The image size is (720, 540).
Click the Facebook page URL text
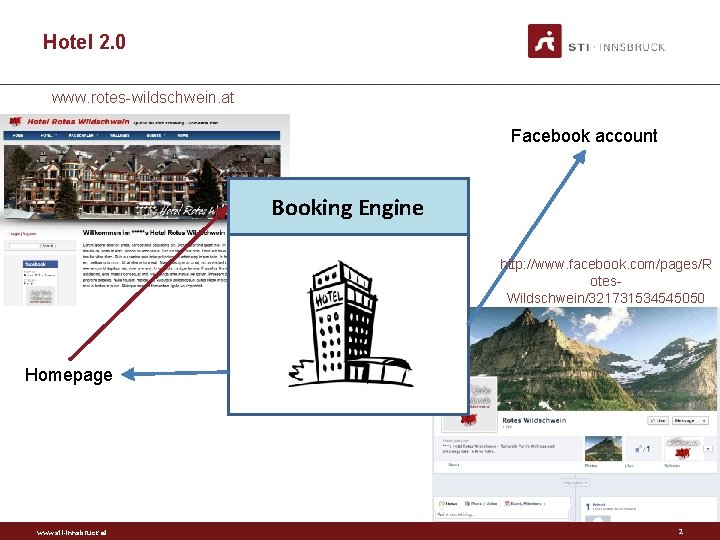click(x=606, y=281)
